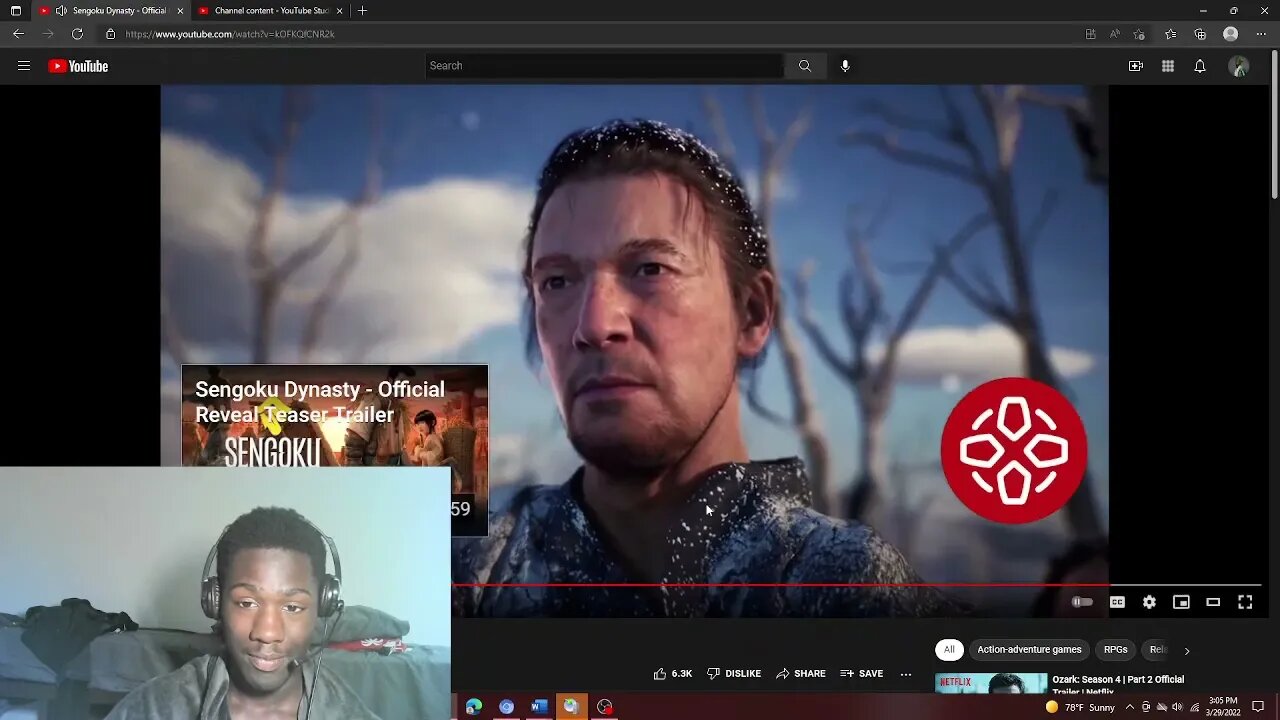Viewport: 1280px width, 720px height.
Task: Open YouTube notifications bell
Action: (x=1200, y=66)
